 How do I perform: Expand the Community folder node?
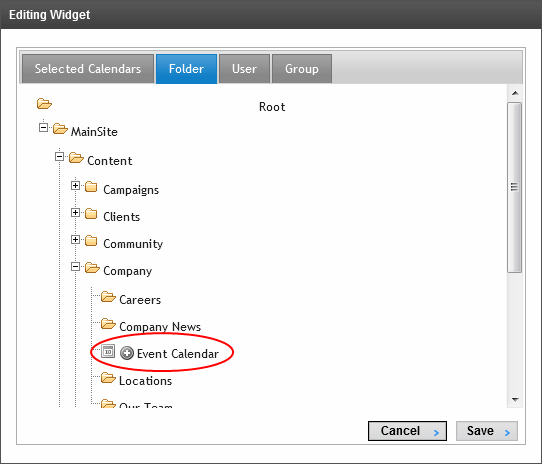tap(75, 239)
